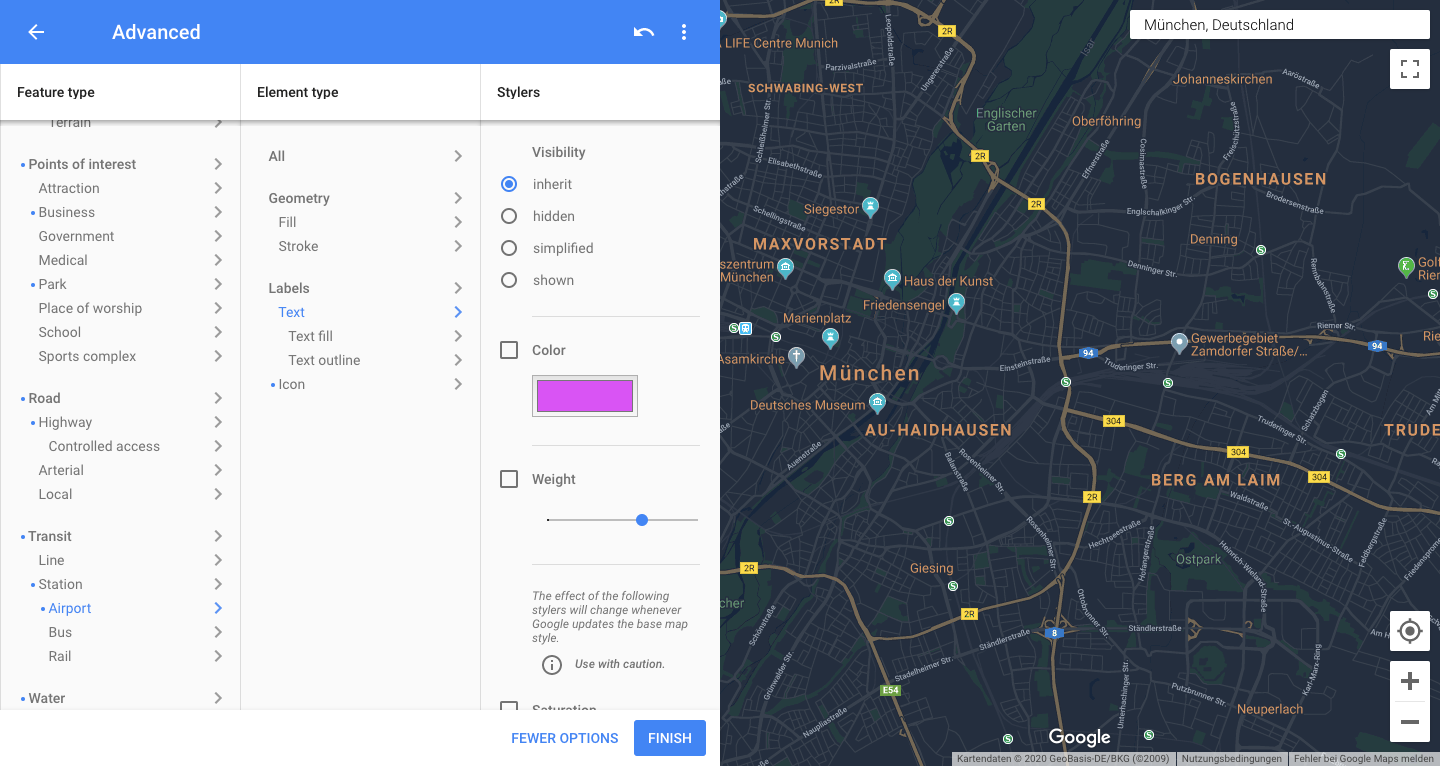Open the magenta color swatch
The image size is (1440, 766).
pos(585,396)
